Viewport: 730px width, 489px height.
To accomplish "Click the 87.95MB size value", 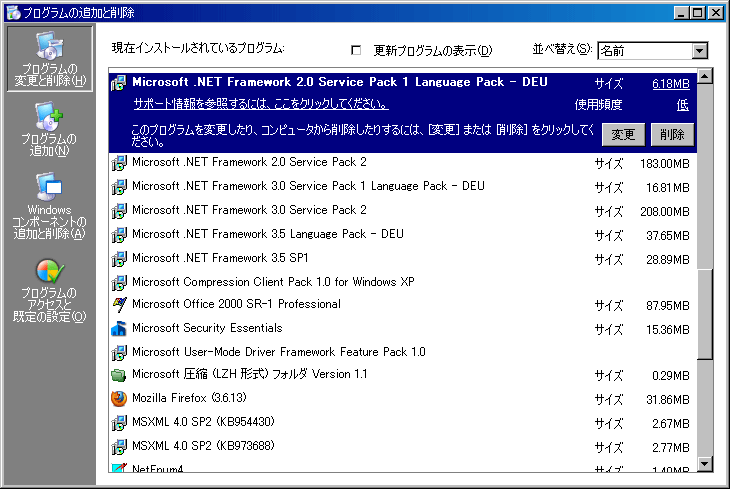I will click(x=668, y=306).
